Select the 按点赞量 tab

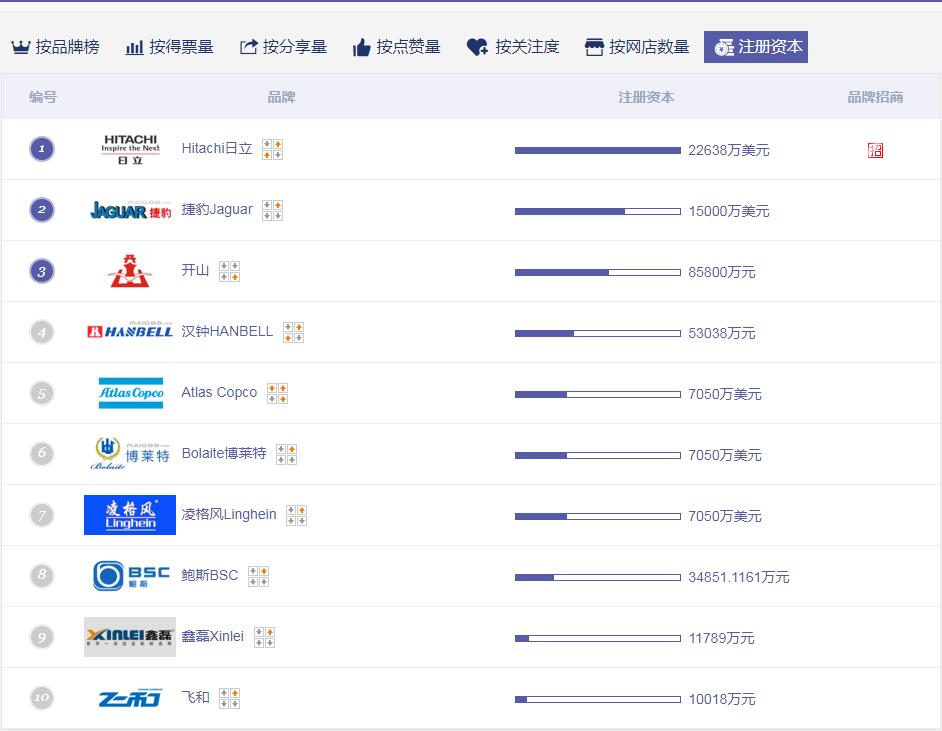click(397, 47)
